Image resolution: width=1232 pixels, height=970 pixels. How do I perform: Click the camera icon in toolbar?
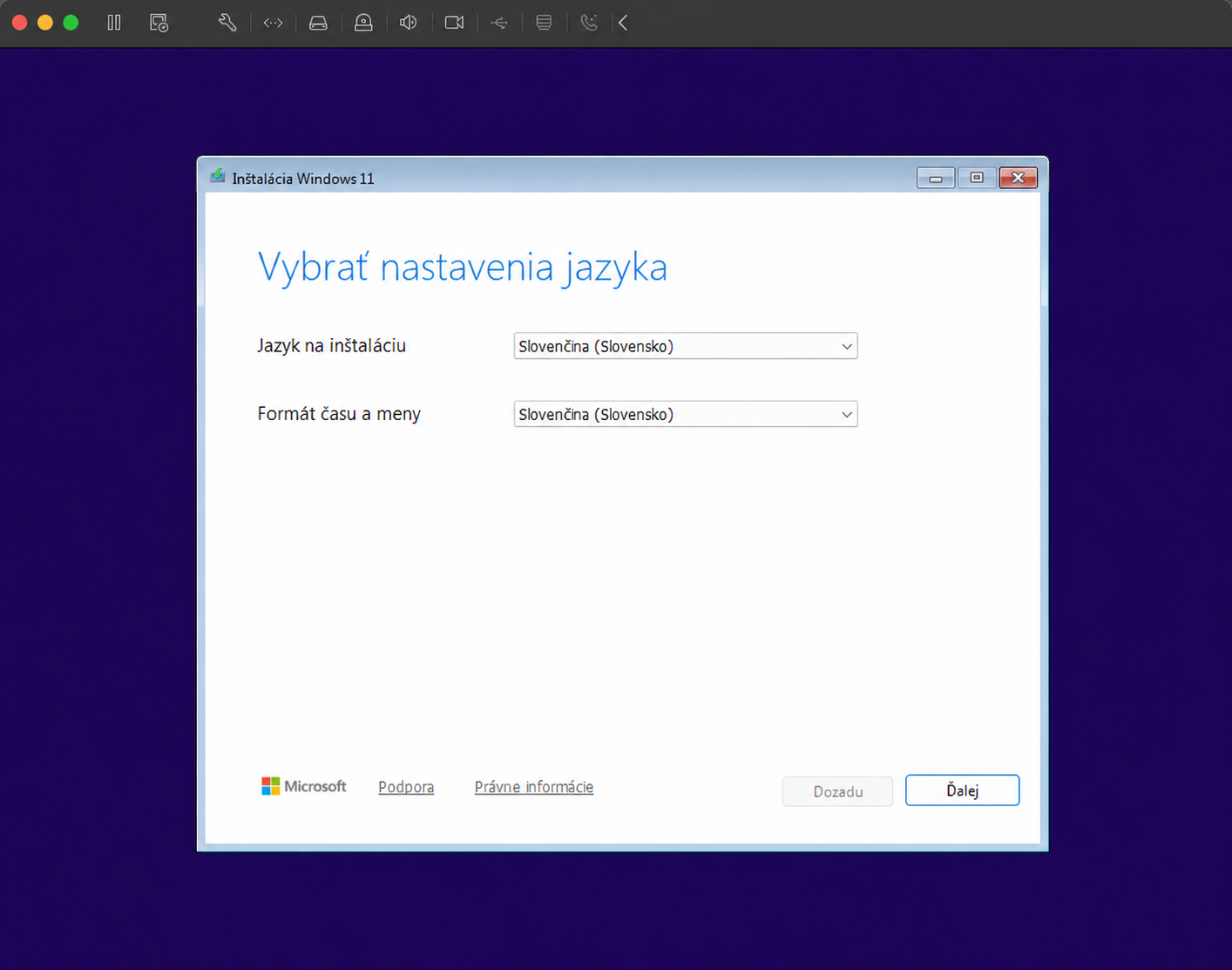point(454,23)
